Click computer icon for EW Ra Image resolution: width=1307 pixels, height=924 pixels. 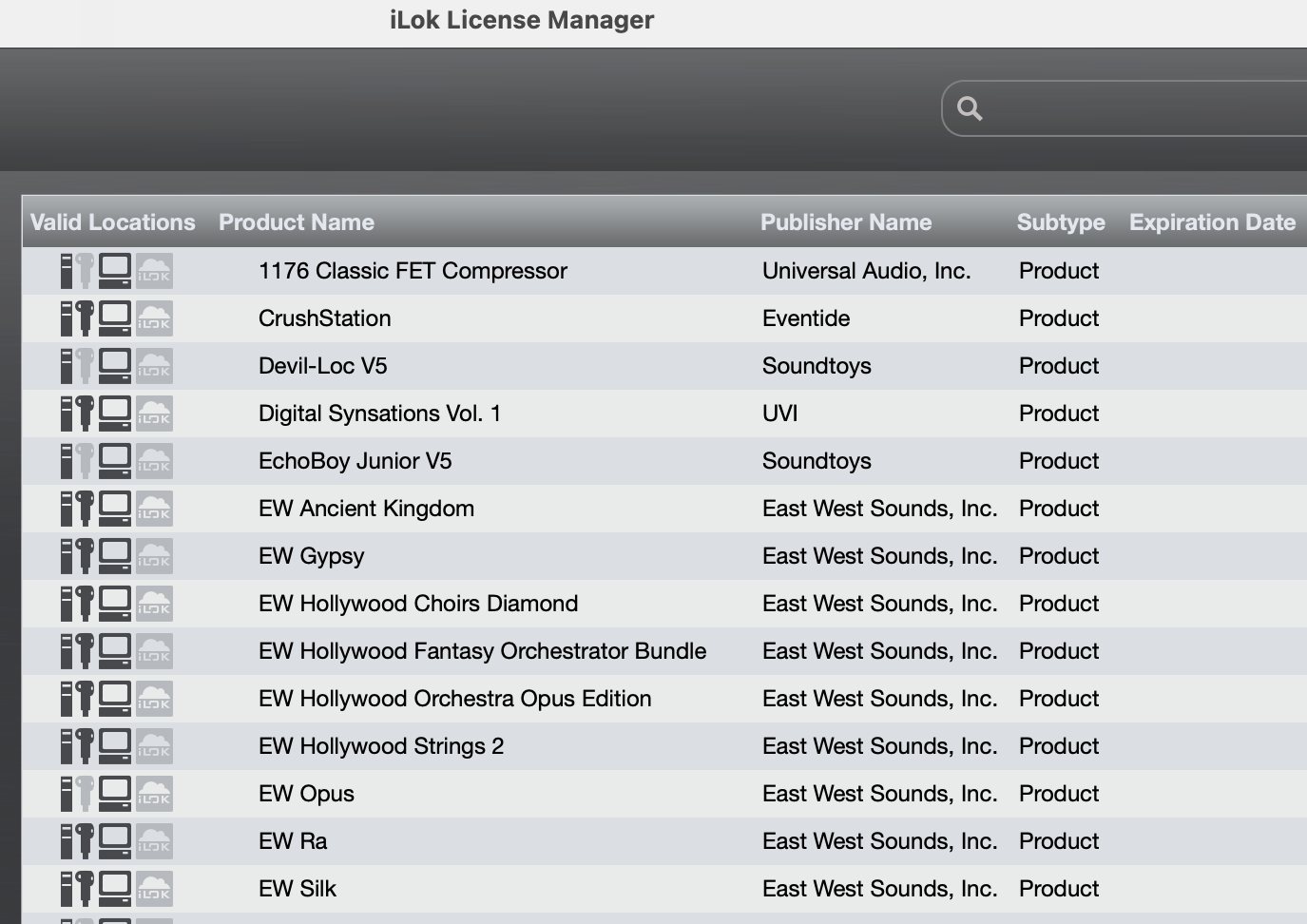[115, 841]
